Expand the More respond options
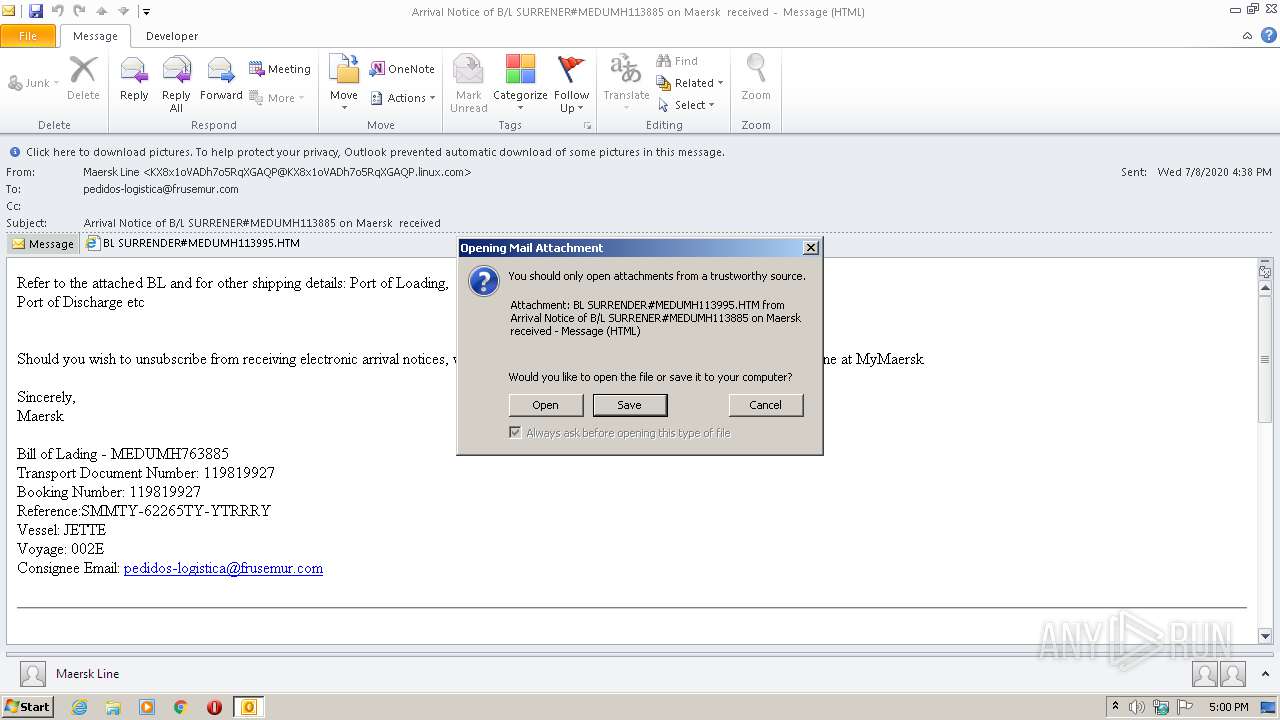 click(277, 98)
